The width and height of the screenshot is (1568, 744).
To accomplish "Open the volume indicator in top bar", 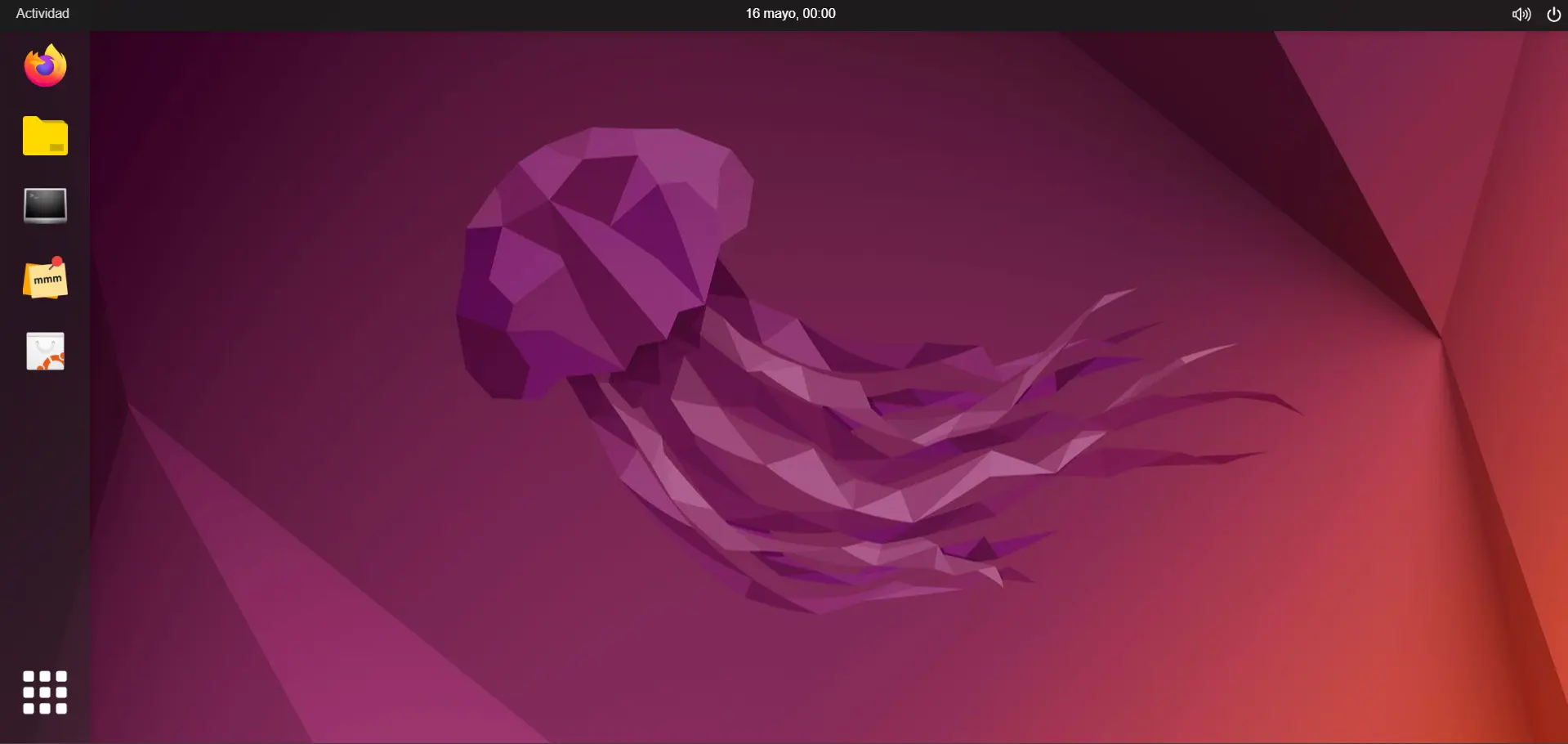I will [1520, 13].
